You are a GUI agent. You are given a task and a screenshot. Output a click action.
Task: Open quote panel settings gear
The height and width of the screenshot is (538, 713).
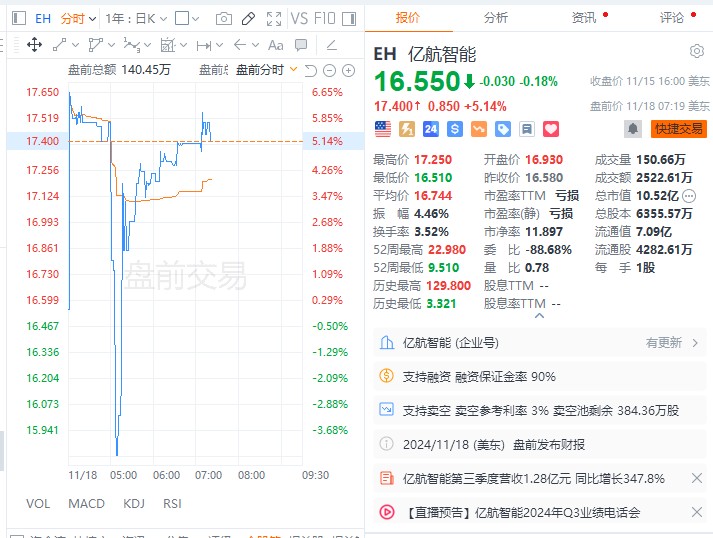697,51
